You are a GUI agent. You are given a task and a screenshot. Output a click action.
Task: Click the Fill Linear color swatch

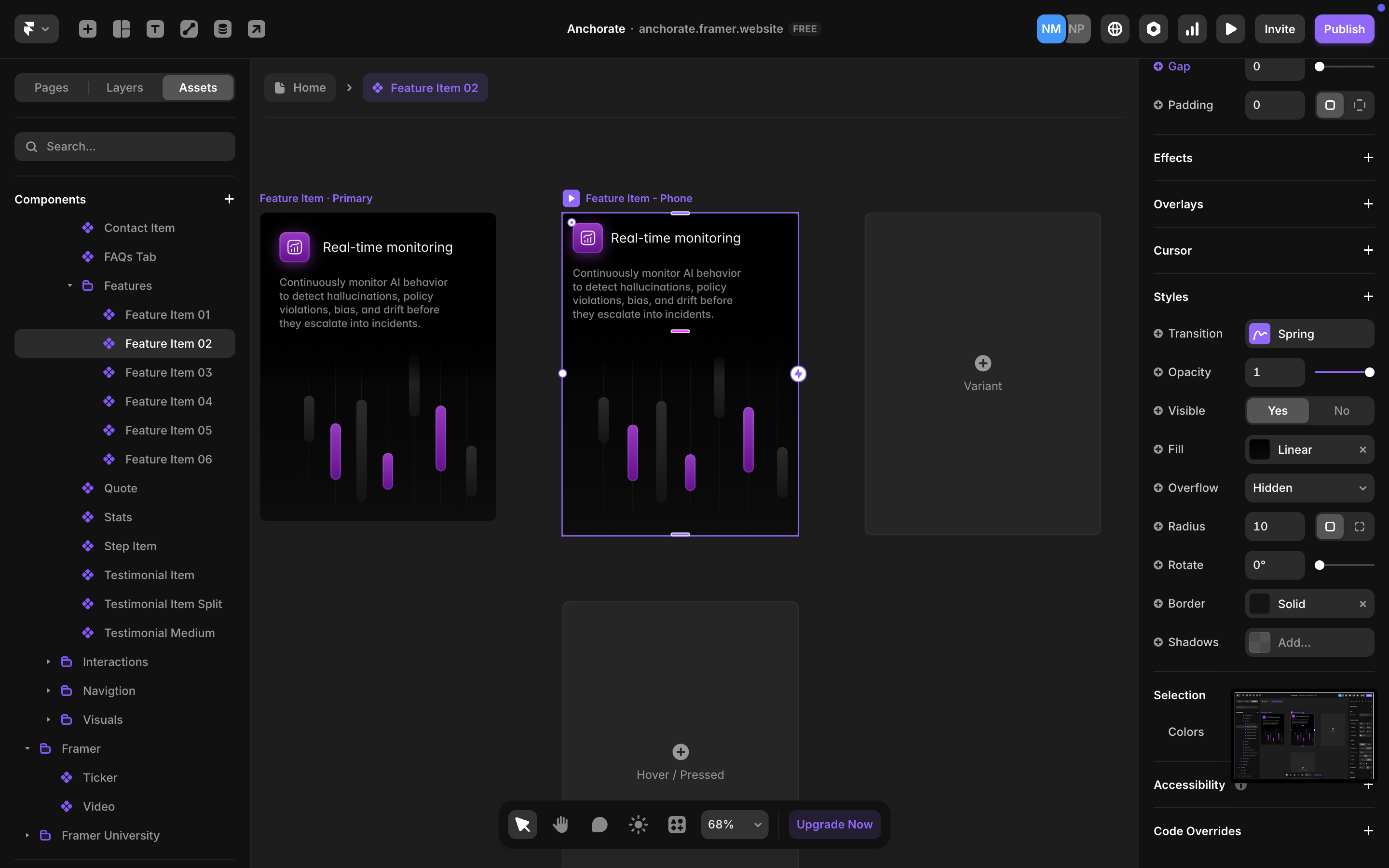pyautogui.click(x=1260, y=449)
